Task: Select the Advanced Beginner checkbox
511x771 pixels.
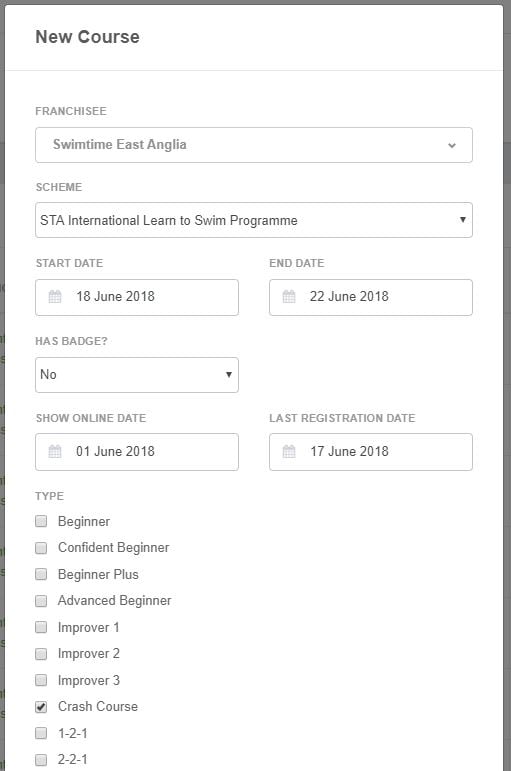Action: [x=41, y=601]
